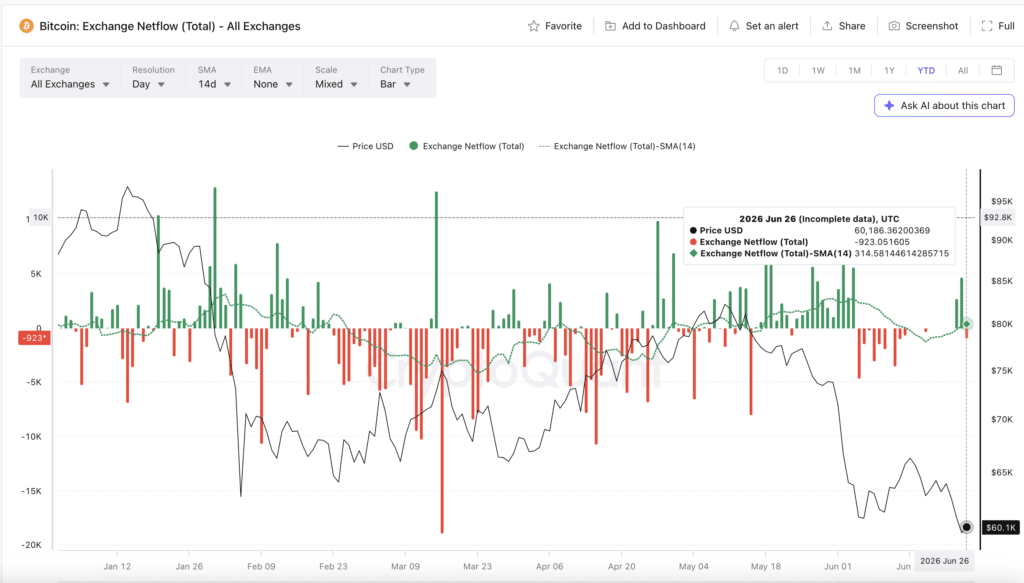Ask AI about this chart
Viewport: 1024px width, 583px height.
click(x=944, y=106)
